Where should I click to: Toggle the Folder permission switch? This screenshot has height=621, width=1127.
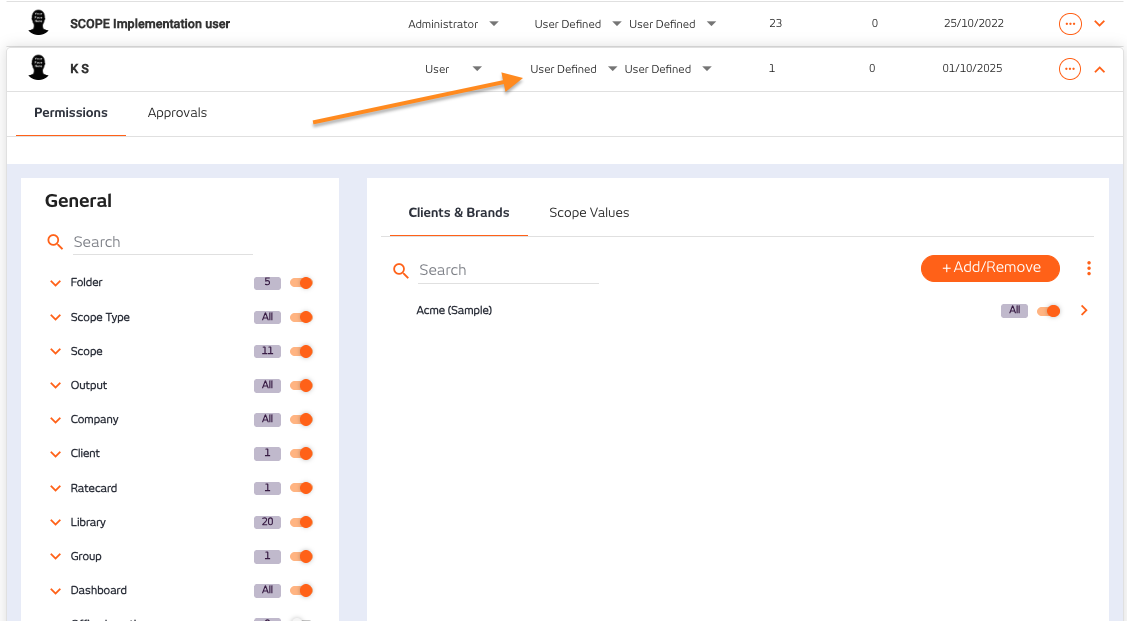pos(301,283)
